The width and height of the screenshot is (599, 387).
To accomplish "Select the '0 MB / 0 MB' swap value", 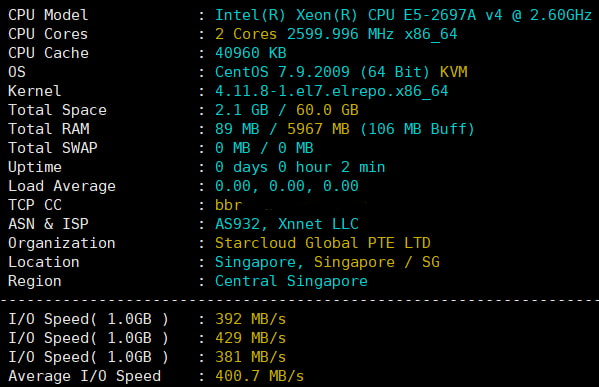I will coord(264,148).
